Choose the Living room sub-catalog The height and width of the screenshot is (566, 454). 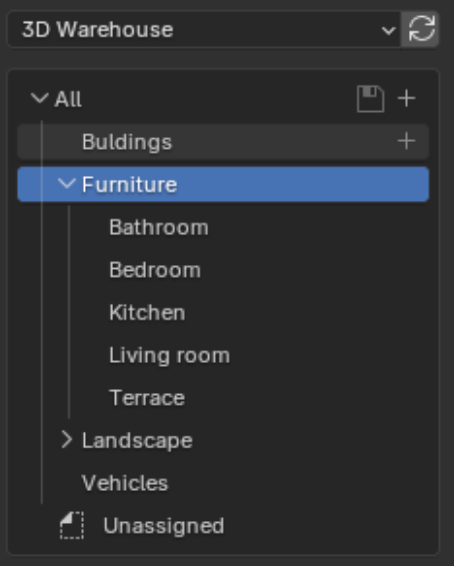coord(170,356)
